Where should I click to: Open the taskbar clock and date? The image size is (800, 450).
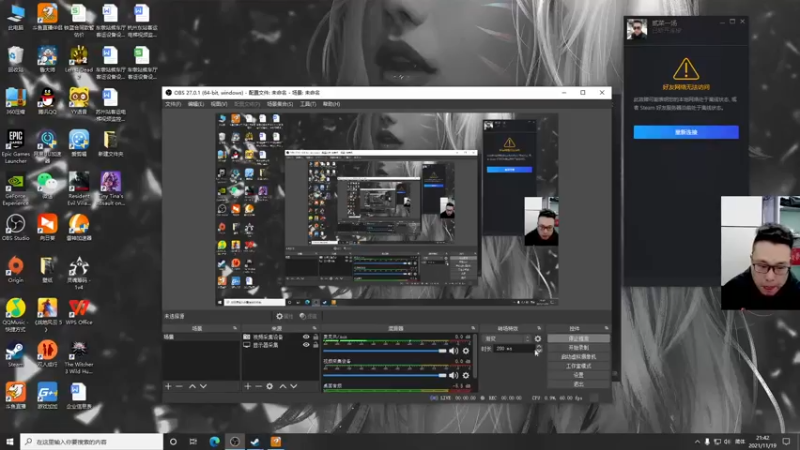tap(762, 441)
